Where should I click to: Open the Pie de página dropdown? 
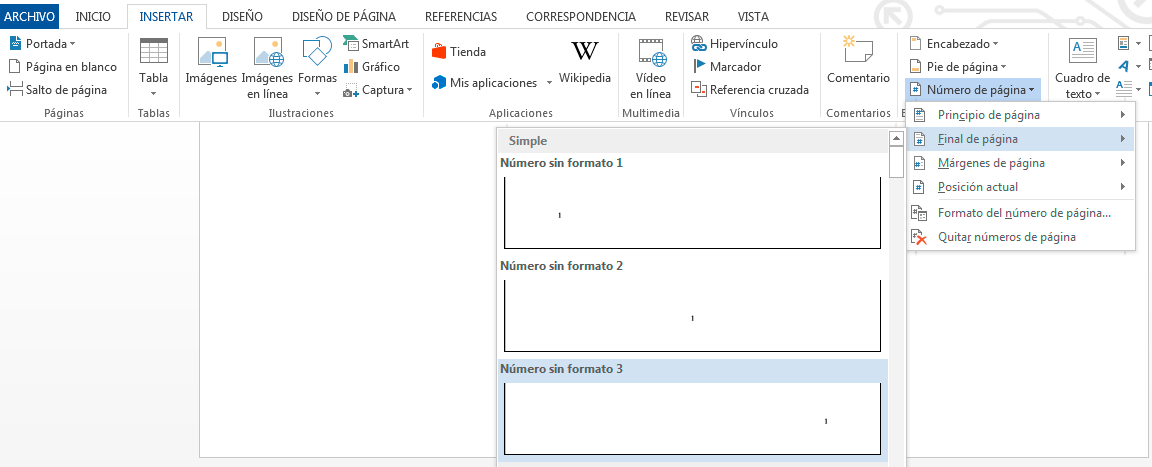coord(958,67)
